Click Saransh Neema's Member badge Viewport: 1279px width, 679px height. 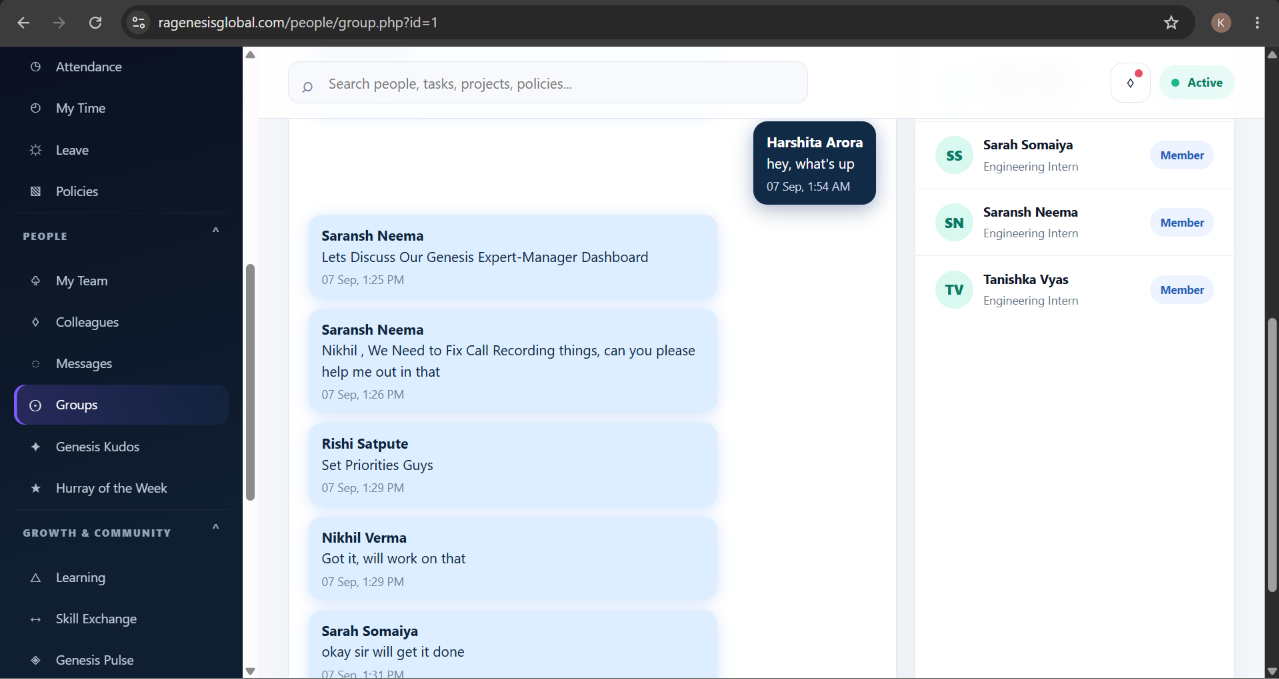(x=1182, y=223)
